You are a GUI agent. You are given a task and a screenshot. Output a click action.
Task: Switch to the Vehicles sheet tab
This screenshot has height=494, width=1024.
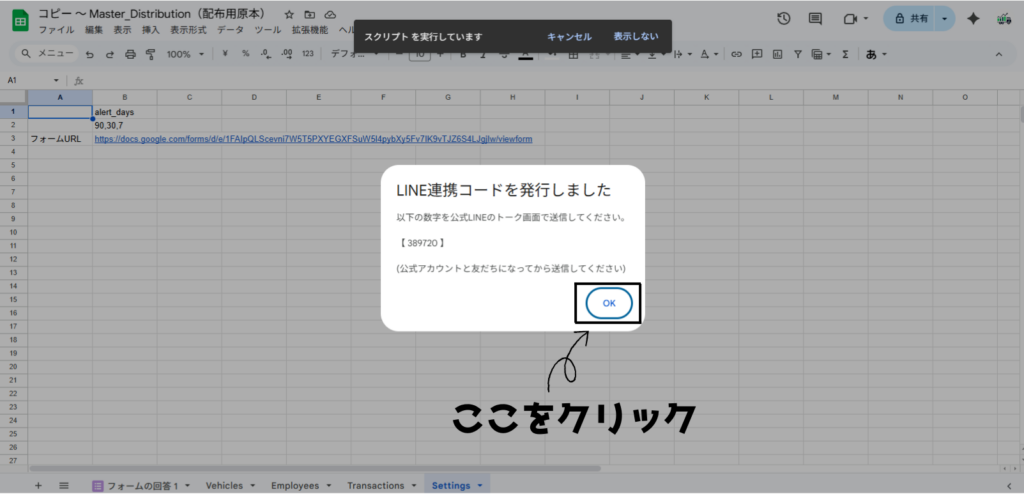223,485
